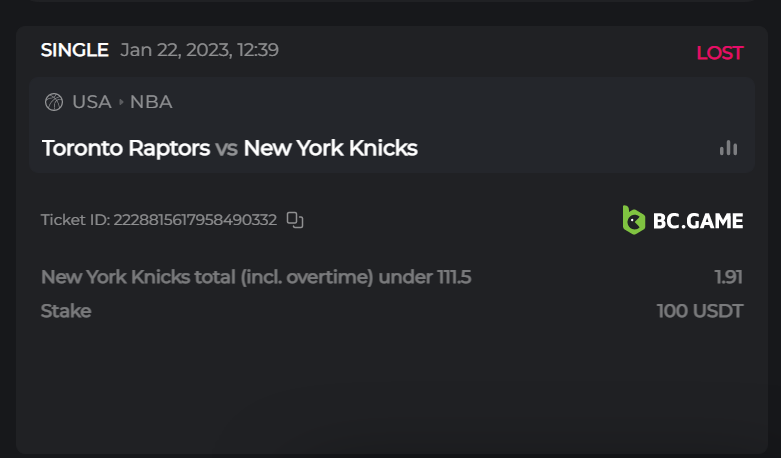Click the Ticket ID label
Viewport: 781px width, 458px height.
click(75, 220)
